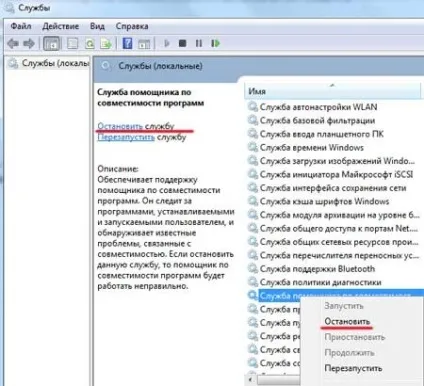The height and width of the screenshot is (386, 424).
Task: Click the horizontal scrollbar left arrow
Action: [x=250, y=380]
